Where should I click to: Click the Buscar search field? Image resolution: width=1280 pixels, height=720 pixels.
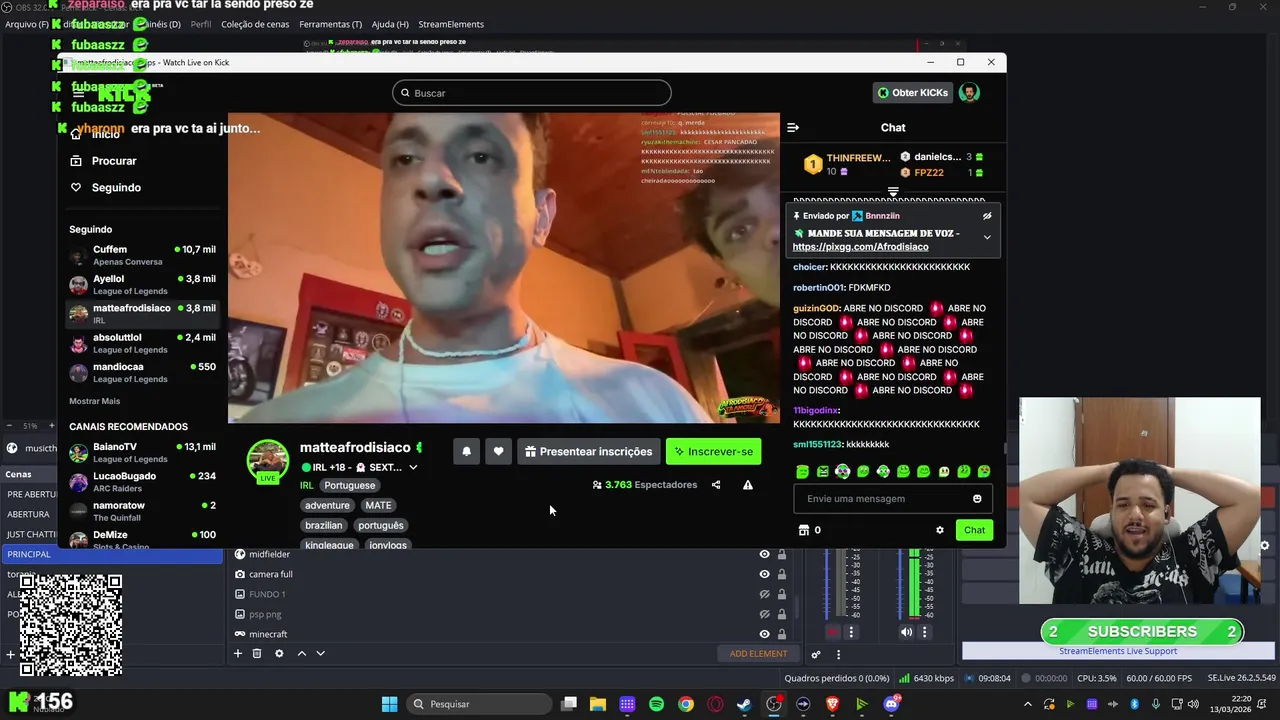click(532, 93)
